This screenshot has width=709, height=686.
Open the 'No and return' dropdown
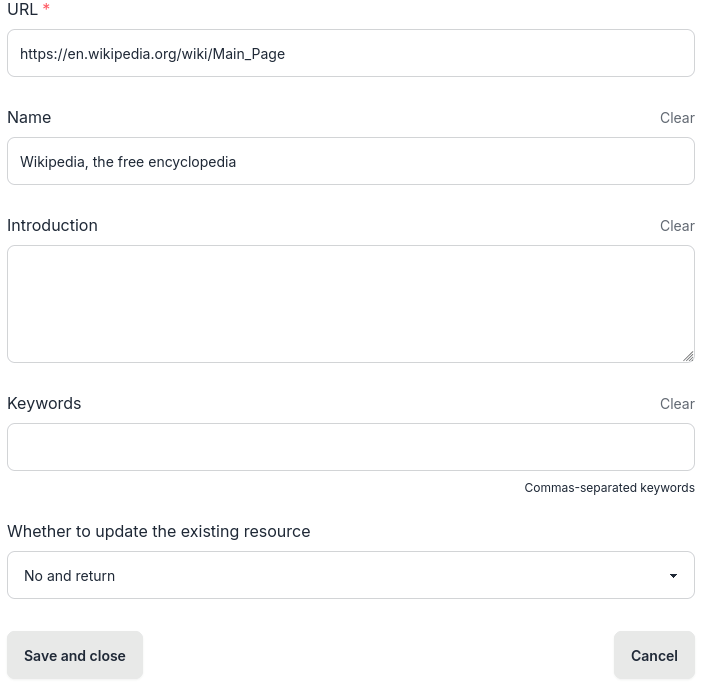(x=350, y=575)
